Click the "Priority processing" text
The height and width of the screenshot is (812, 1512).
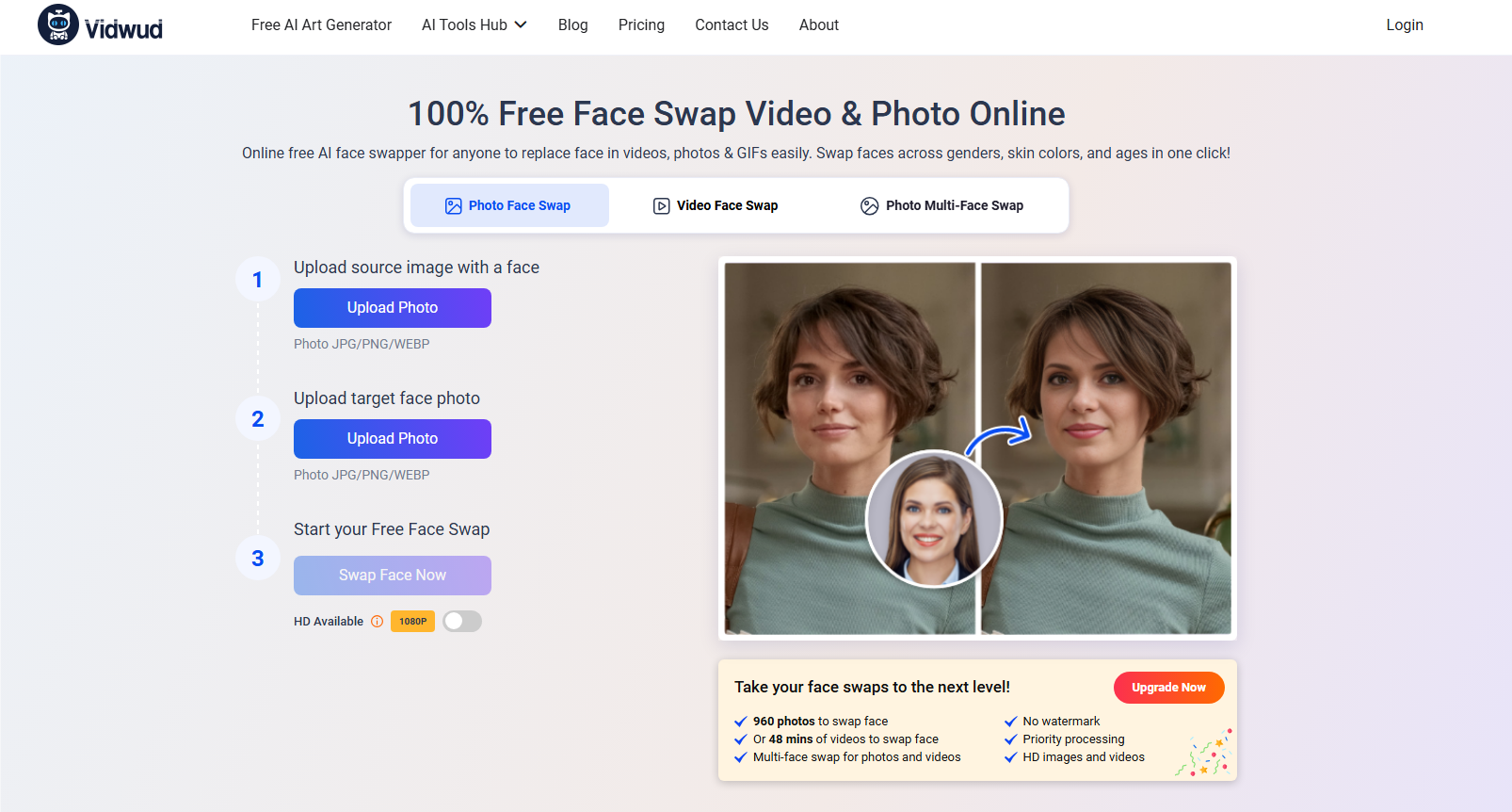pyautogui.click(x=1073, y=739)
